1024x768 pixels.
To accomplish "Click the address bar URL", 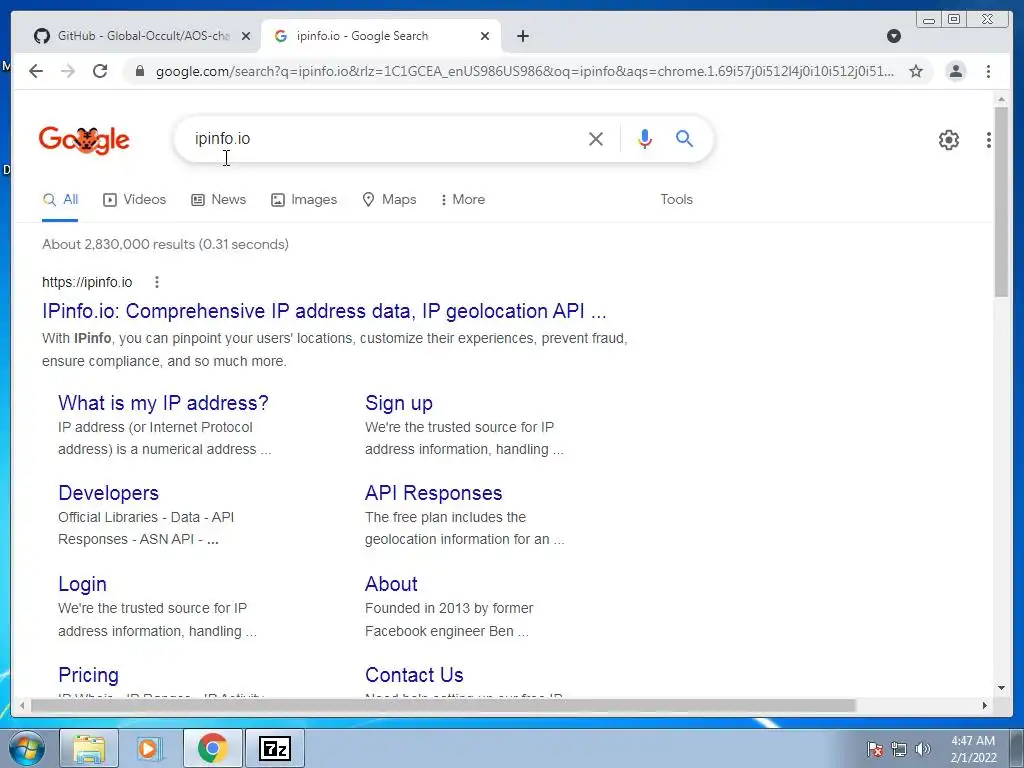I will pos(525,71).
